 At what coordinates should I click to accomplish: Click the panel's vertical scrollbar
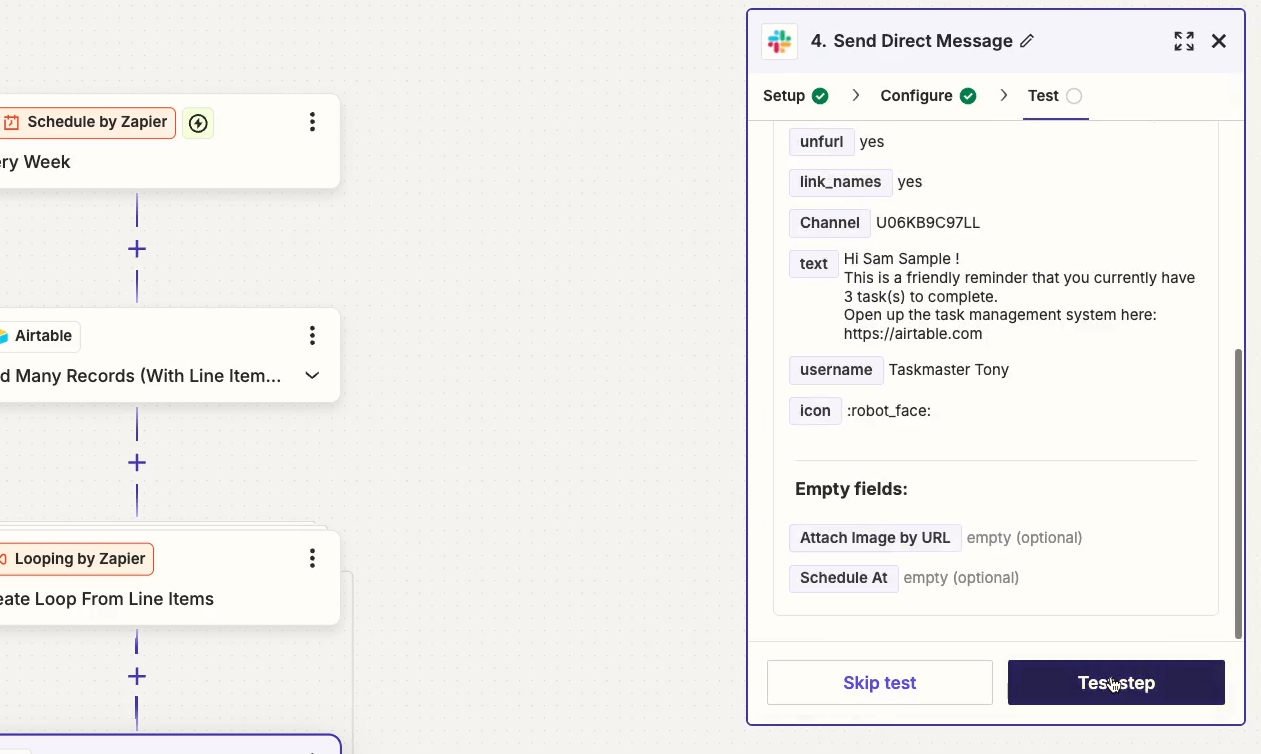pos(1238,494)
